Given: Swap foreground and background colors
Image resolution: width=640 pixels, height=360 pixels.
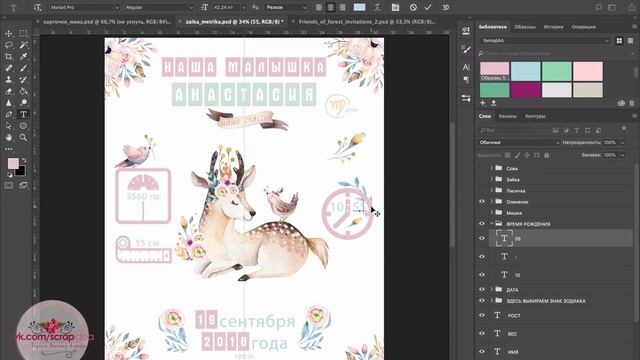Looking at the screenshot, I should click(x=24, y=160).
